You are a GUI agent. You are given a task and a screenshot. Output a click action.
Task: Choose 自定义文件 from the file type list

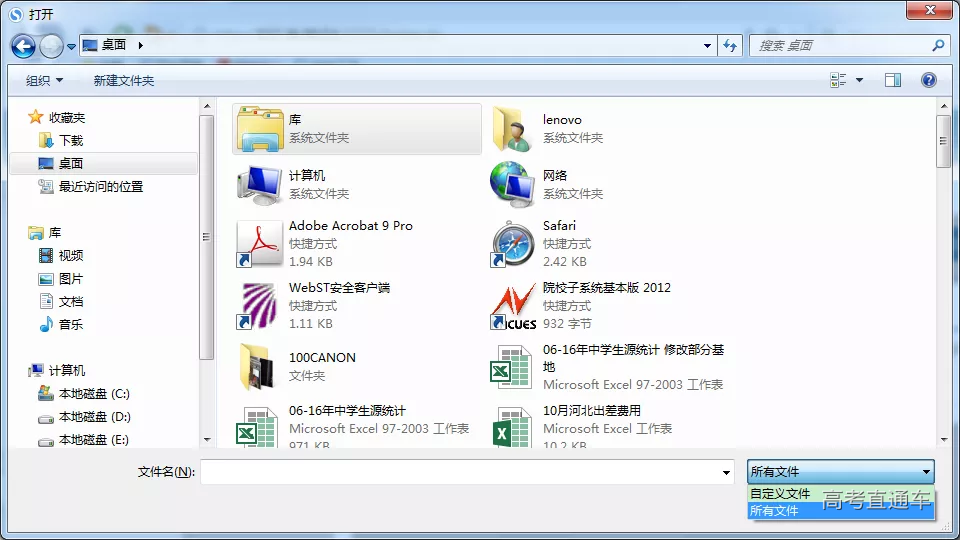[780, 493]
